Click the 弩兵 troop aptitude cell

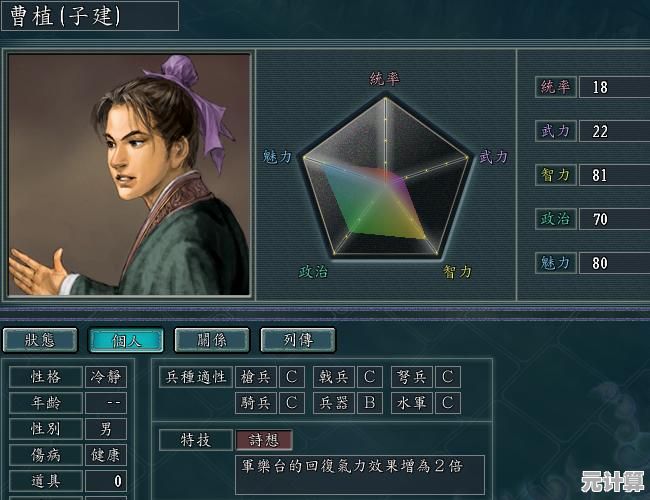click(412, 377)
